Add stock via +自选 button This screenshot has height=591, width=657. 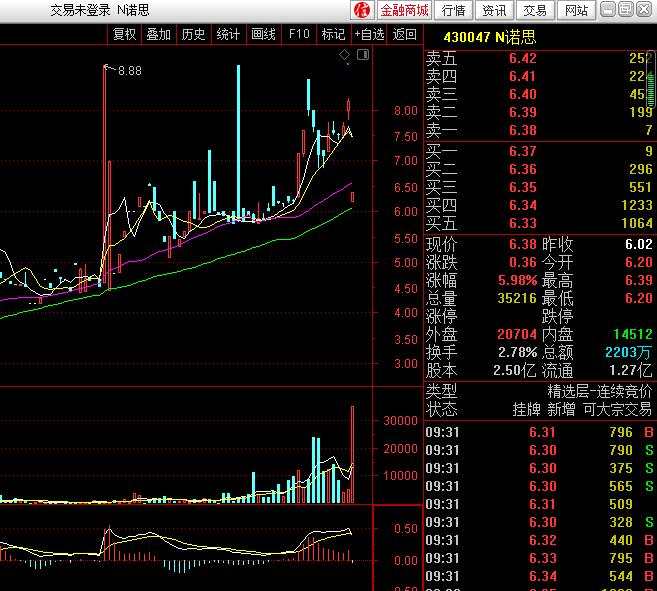(369, 34)
